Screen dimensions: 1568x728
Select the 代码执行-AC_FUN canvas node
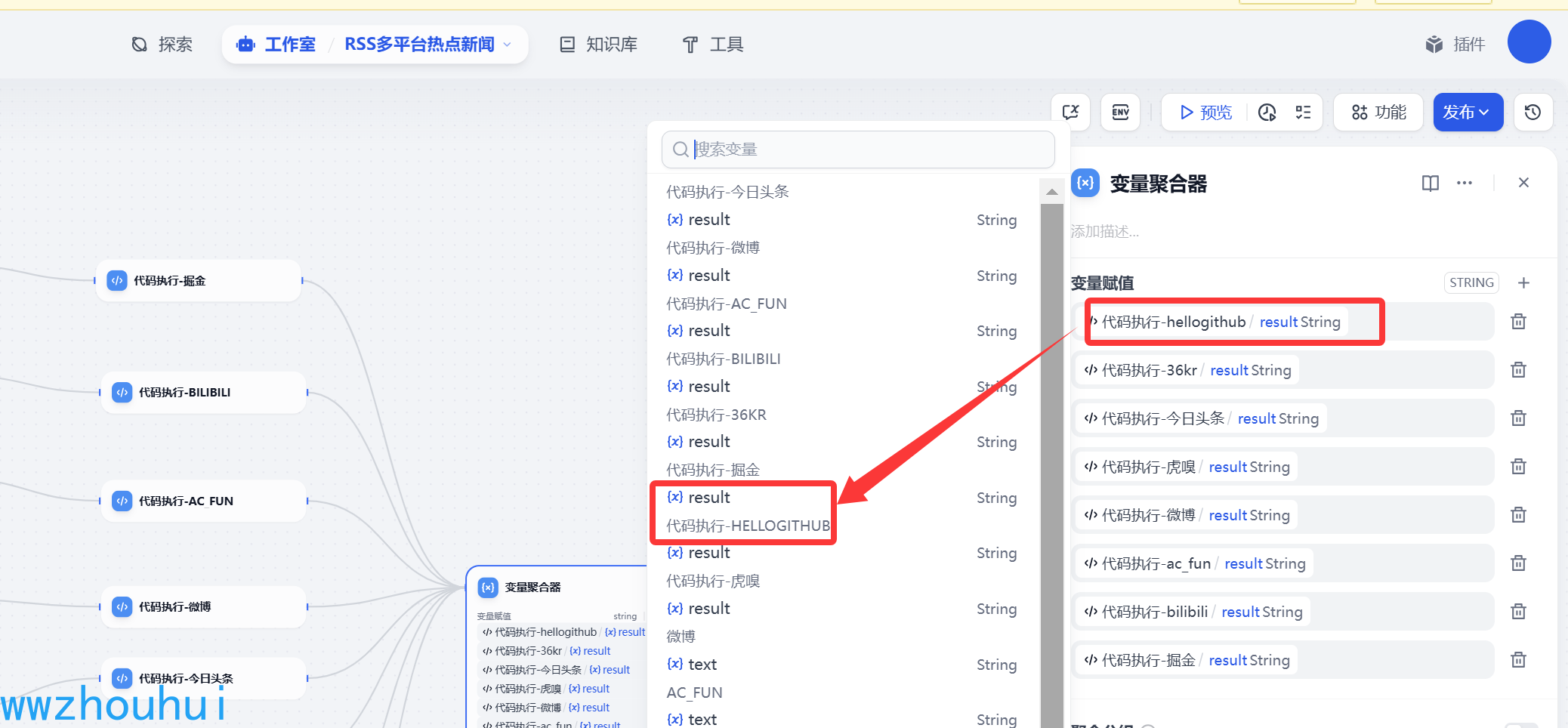point(203,501)
